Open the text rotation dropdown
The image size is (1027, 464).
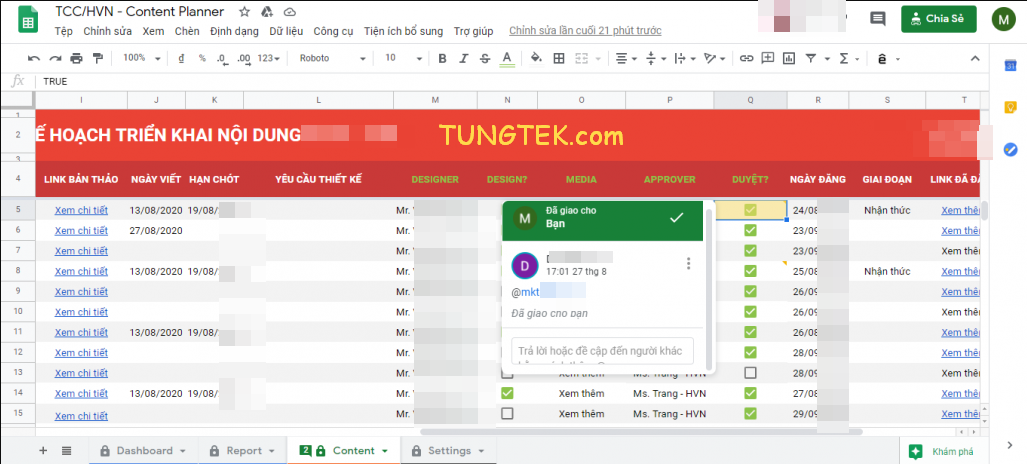coord(715,58)
